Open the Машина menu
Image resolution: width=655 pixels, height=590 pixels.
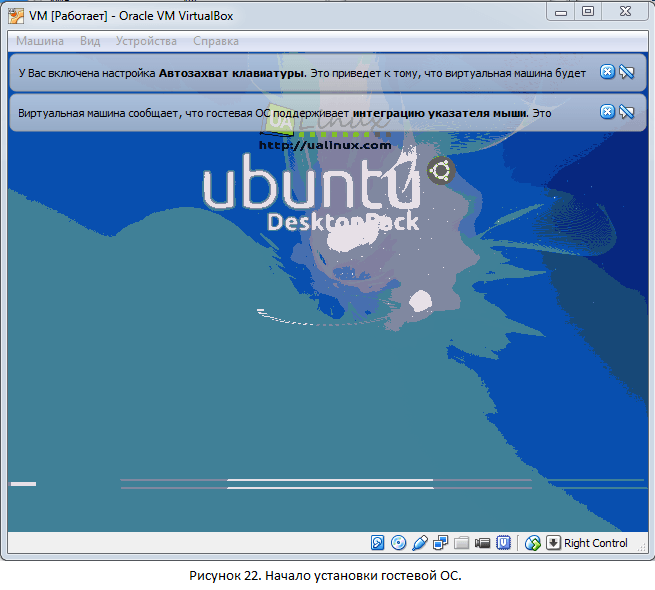click(40, 41)
